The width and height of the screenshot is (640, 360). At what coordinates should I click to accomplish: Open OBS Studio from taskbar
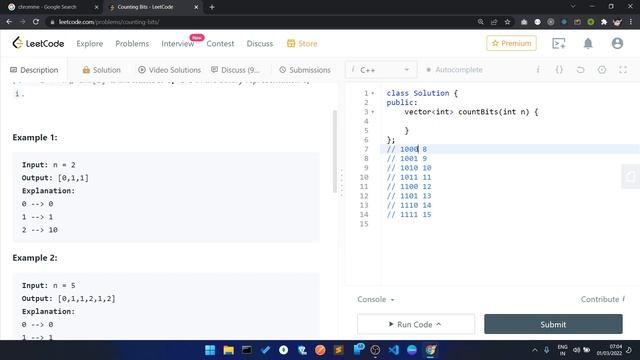click(375, 350)
